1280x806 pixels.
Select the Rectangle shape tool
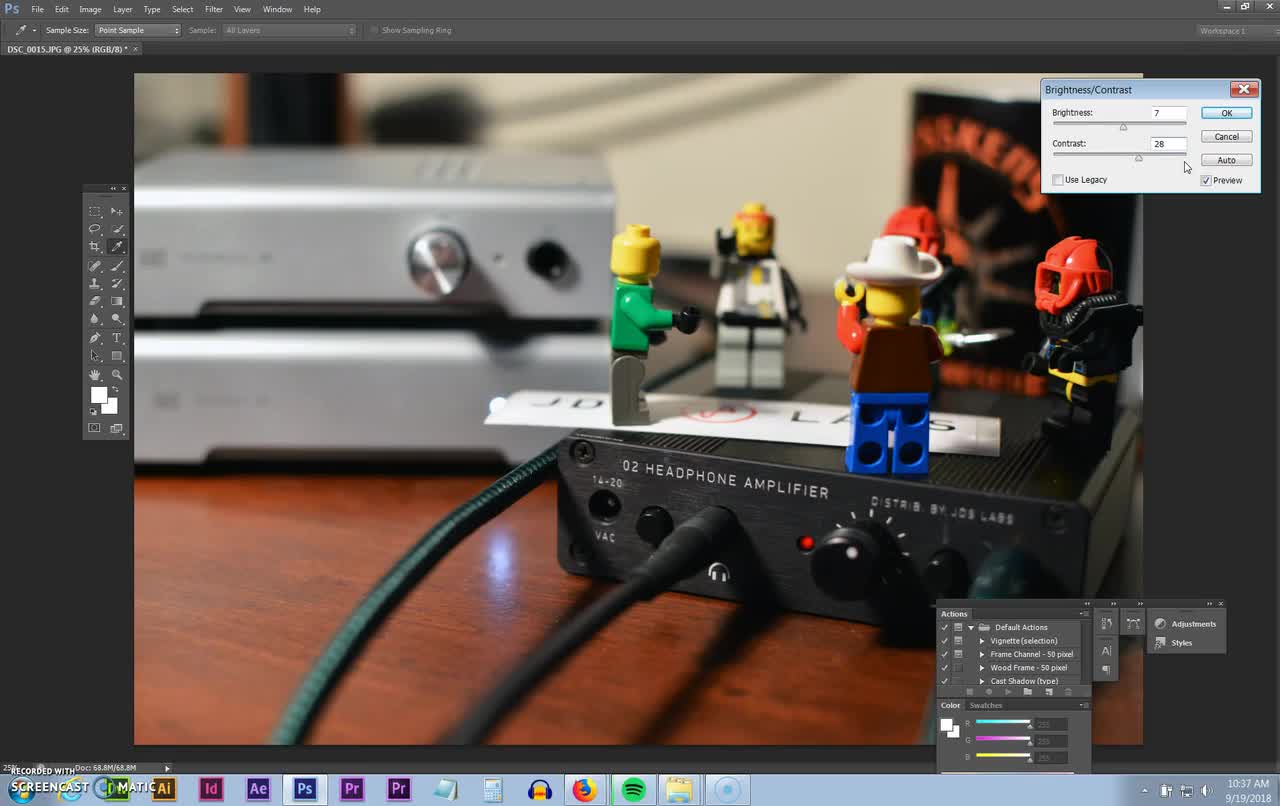click(117, 356)
